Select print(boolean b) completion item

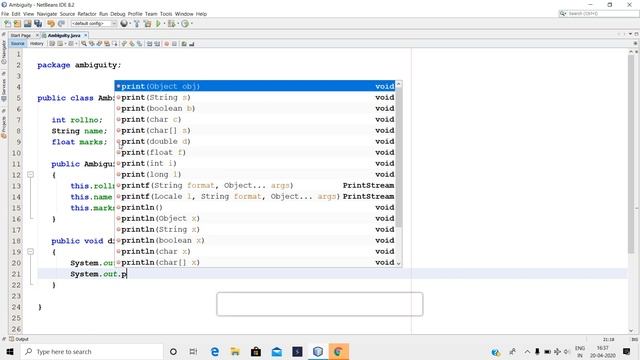pyautogui.click(x=256, y=108)
